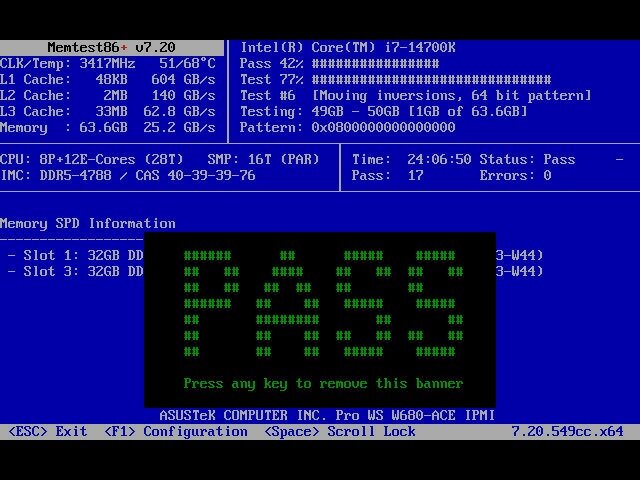Click the Pass: 17 counter
Screen dimensions: 640x480
(x=388, y=176)
